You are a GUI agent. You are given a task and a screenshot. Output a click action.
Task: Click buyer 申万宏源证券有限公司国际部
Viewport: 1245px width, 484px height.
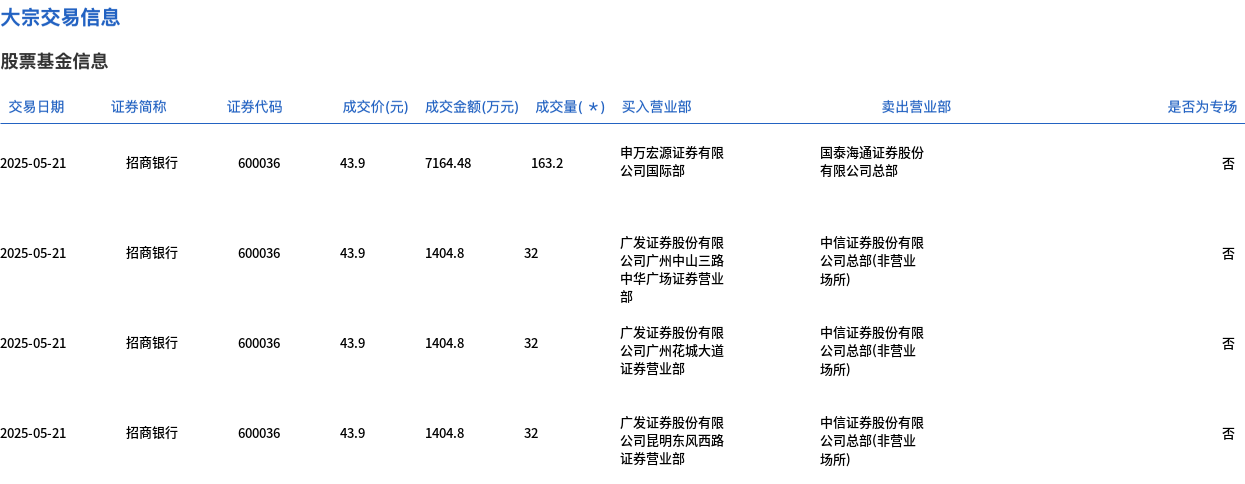click(672, 162)
